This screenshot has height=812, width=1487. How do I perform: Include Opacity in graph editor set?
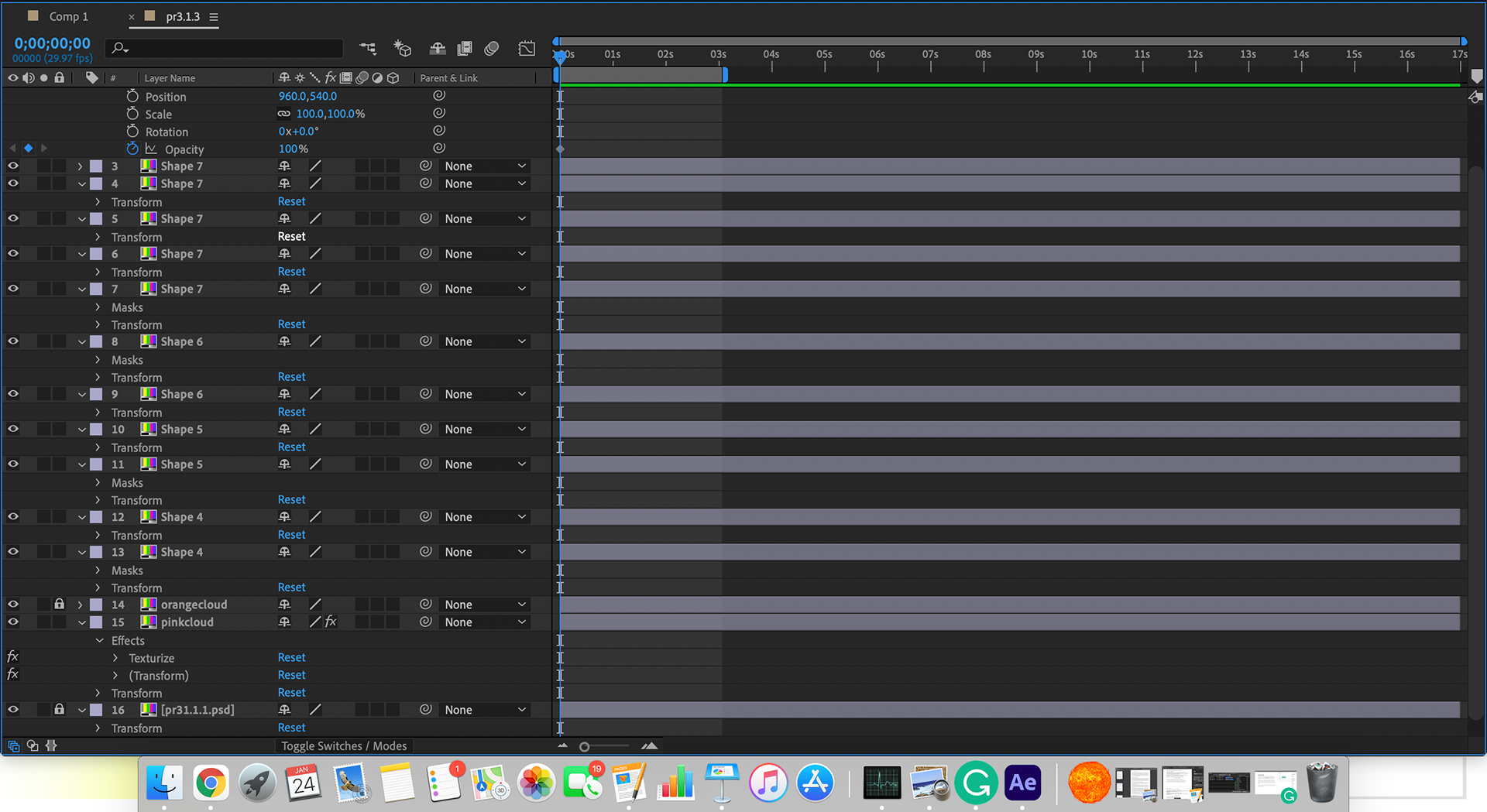151,149
